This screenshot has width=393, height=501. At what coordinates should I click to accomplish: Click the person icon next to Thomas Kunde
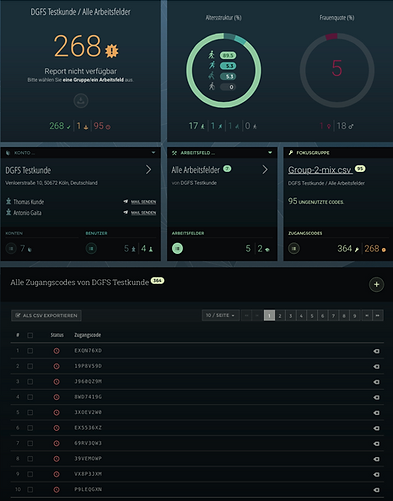9,201
